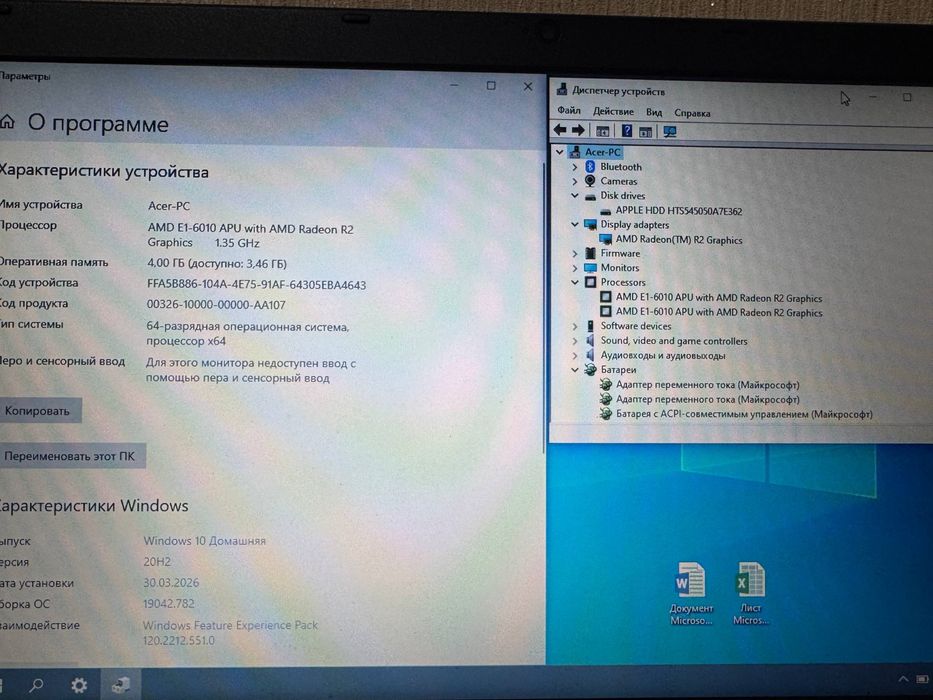Click the Копировать button
This screenshot has height=700, width=933.
(x=39, y=411)
